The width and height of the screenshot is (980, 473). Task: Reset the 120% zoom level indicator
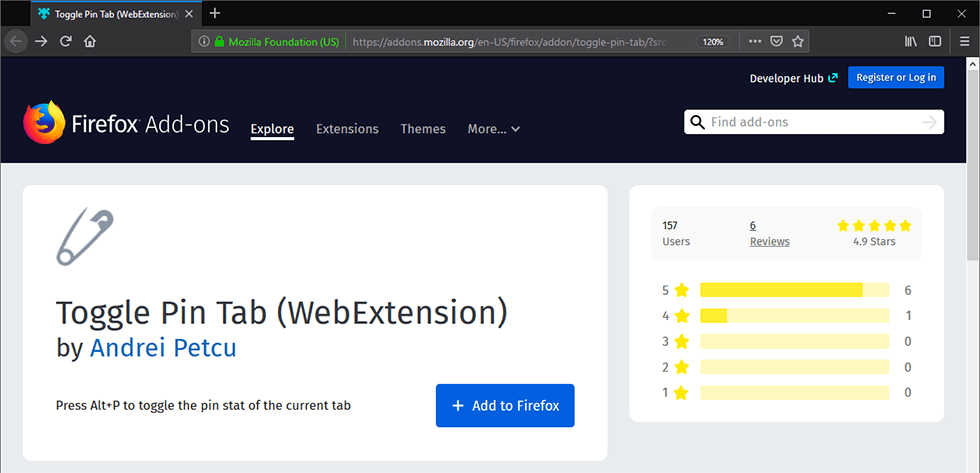click(x=712, y=42)
